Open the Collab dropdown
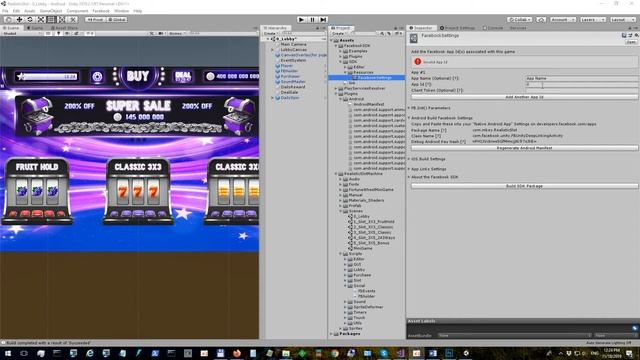 point(519,19)
